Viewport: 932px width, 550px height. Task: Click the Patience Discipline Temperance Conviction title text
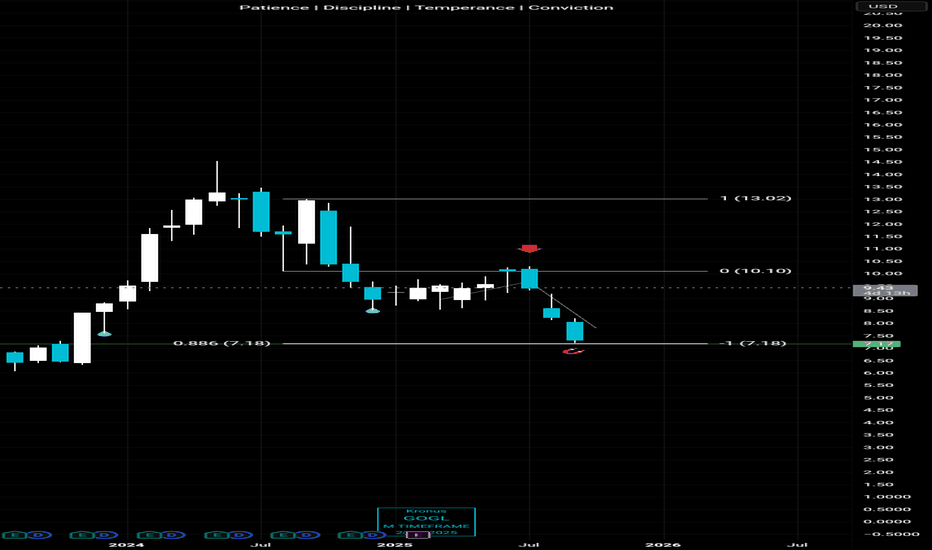pyautogui.click(x=426, y=7)
